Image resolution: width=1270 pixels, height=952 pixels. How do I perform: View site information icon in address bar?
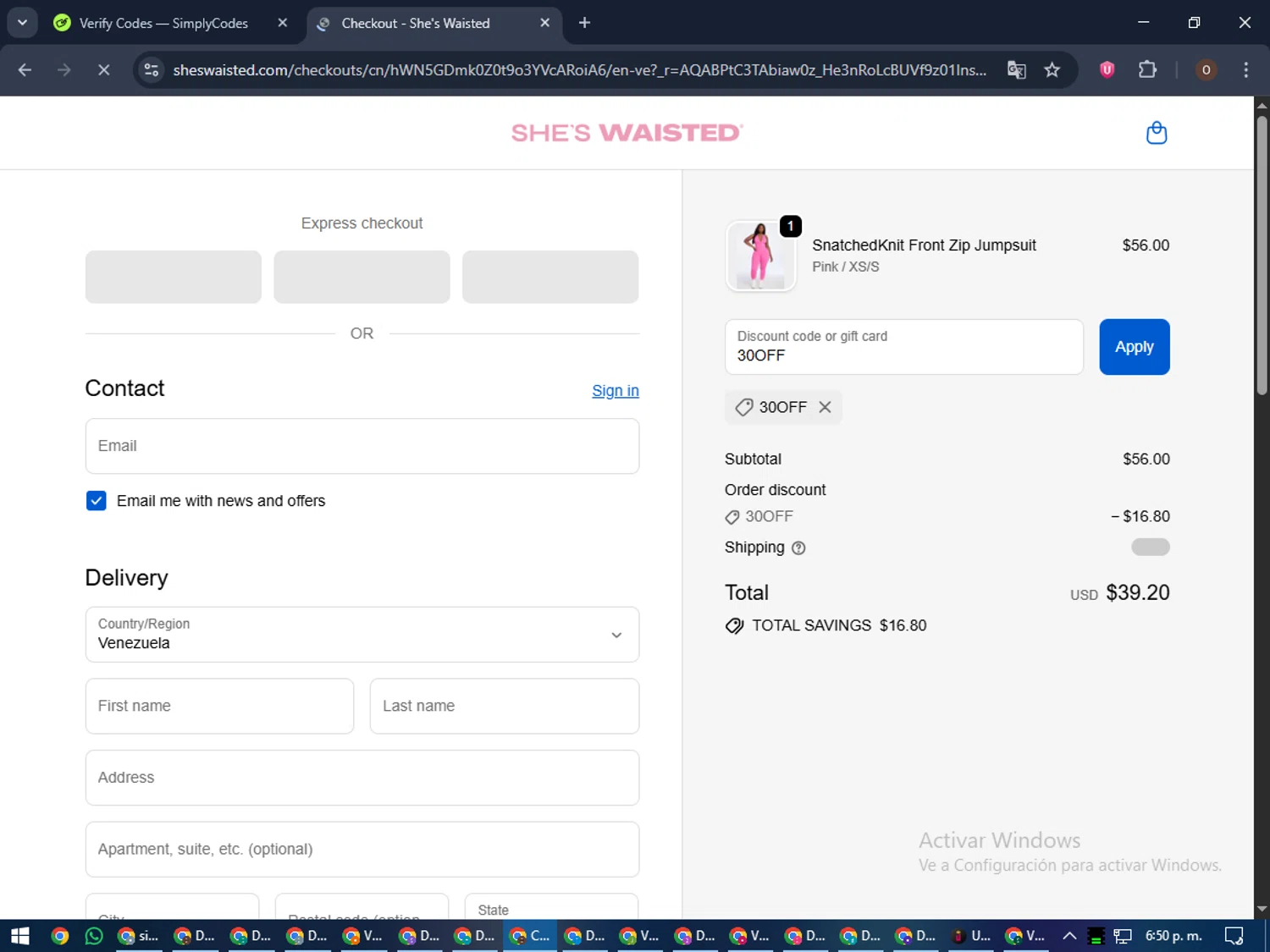tap(152, 70)
